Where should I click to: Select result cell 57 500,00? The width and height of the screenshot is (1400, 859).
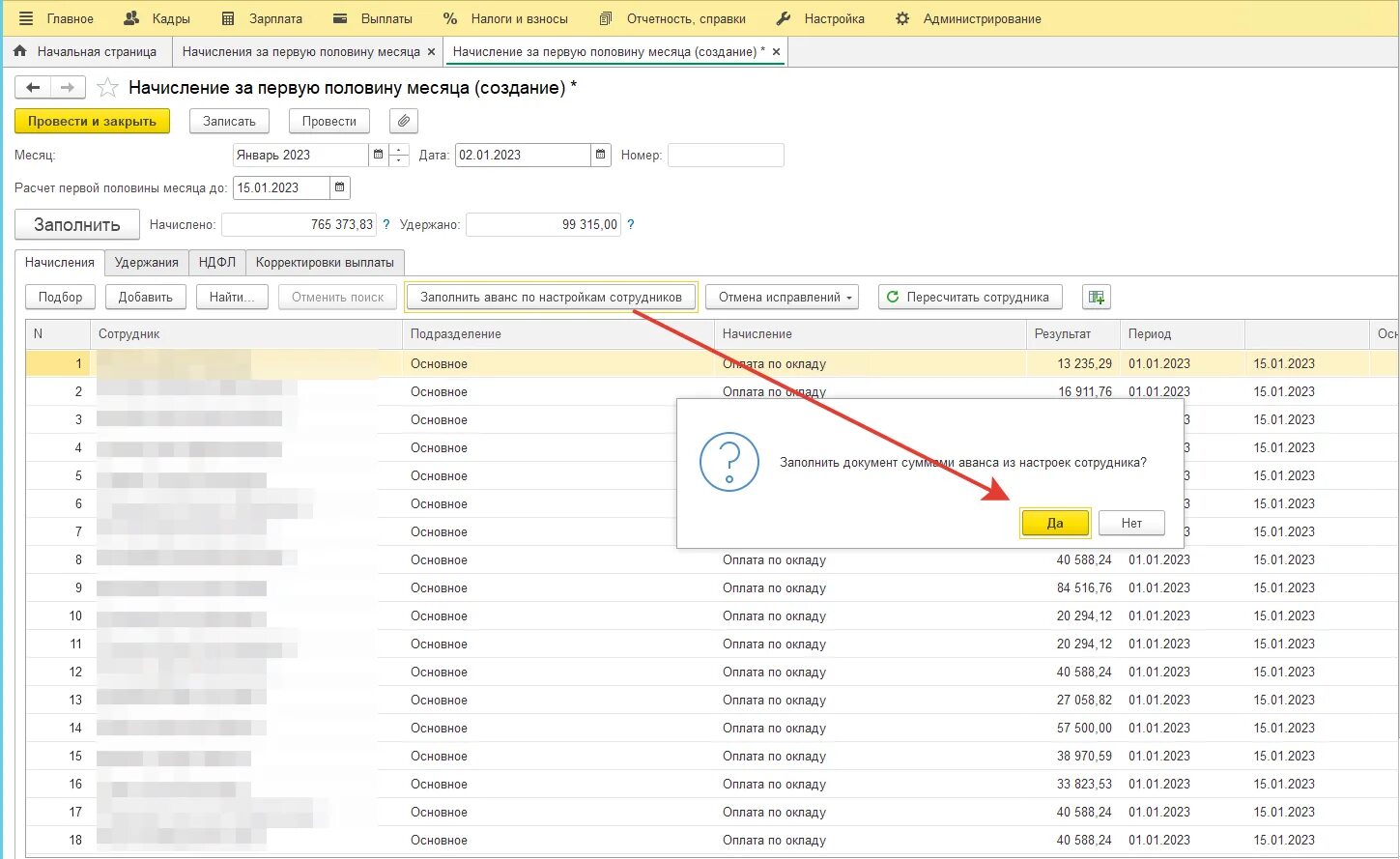click(1072, 728)
